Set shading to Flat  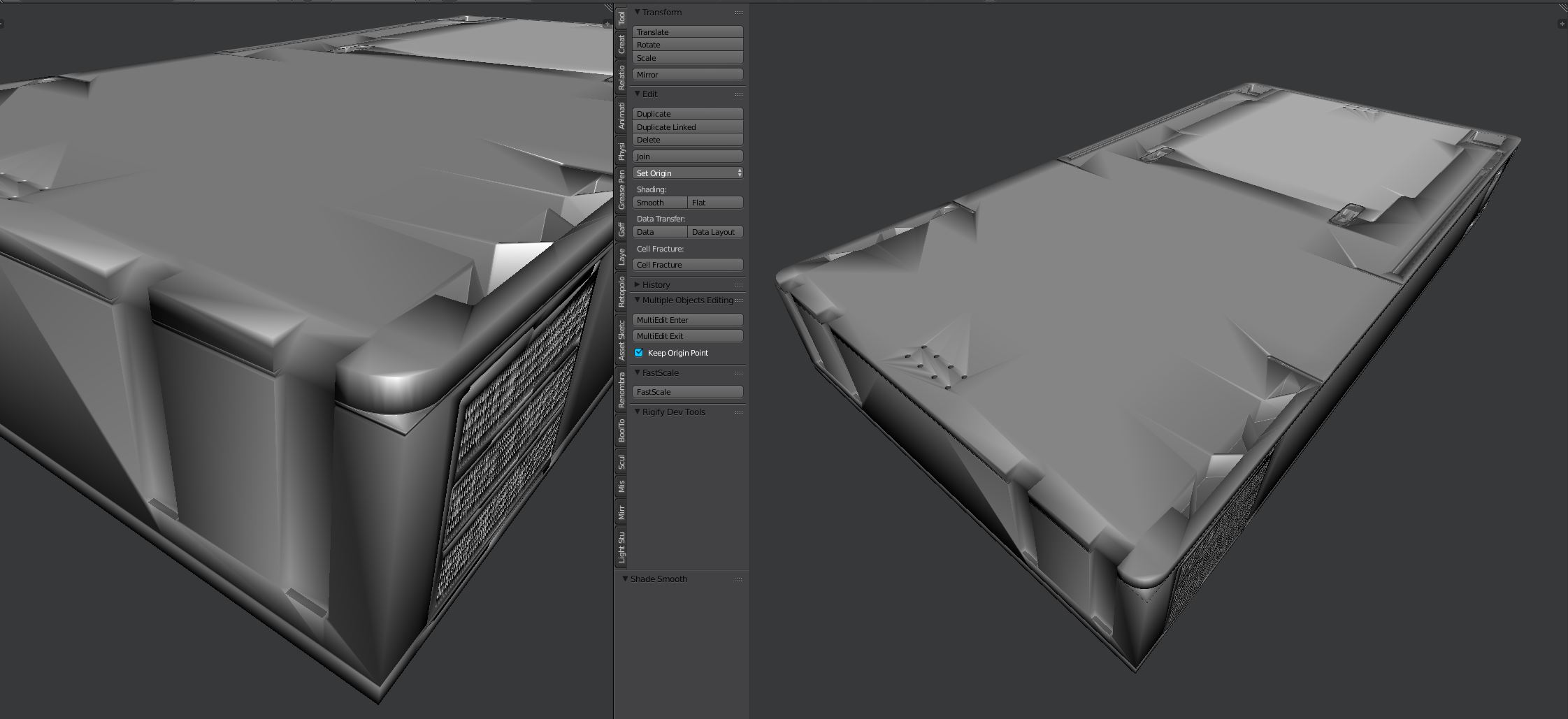point(714,203)
